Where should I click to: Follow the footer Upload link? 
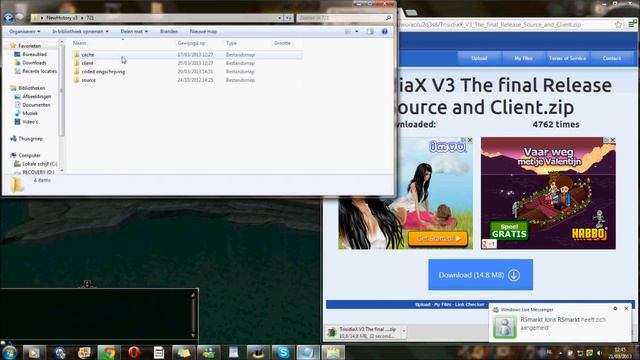click(x=422, y=304)
